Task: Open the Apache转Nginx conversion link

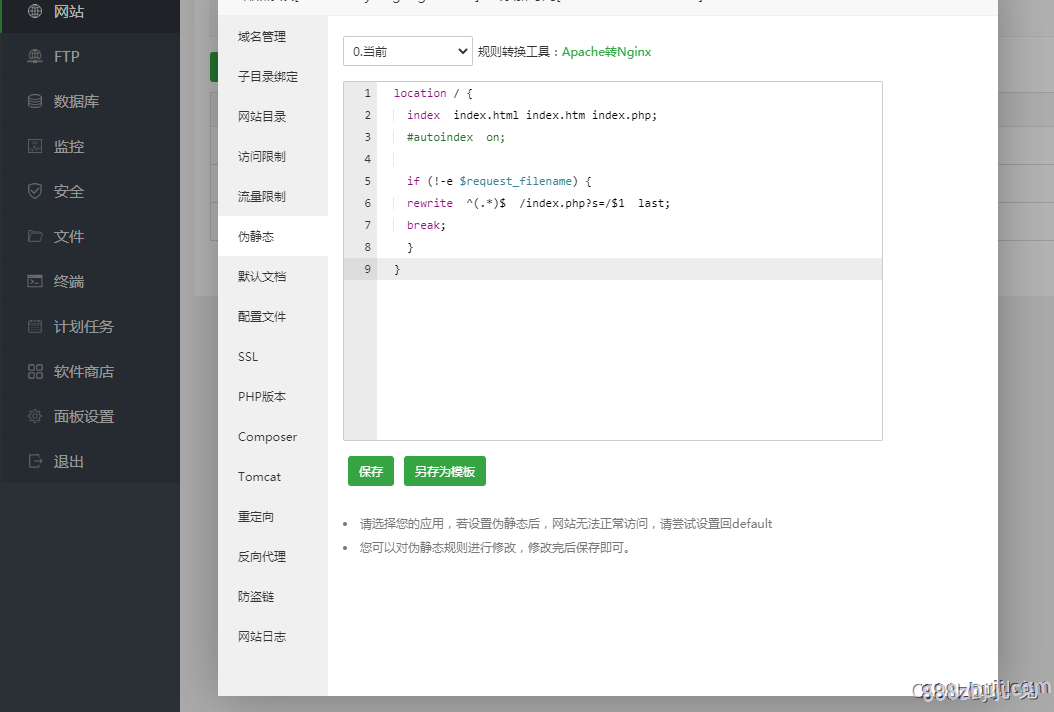Action: point(606,52)
